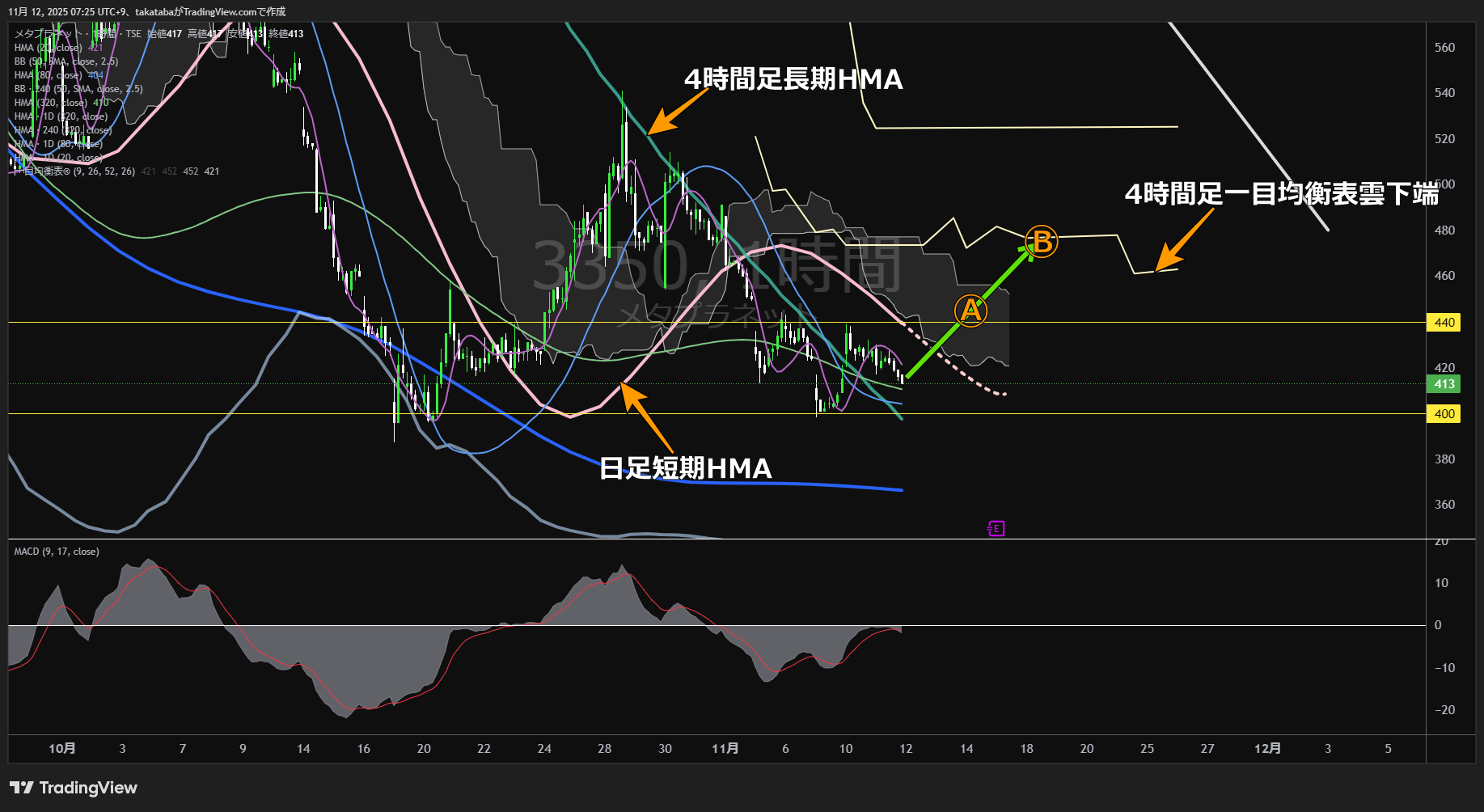Click the yellow 400 price label
The width and height of the screenshot is (1484, 812).
pos(1444,414)
